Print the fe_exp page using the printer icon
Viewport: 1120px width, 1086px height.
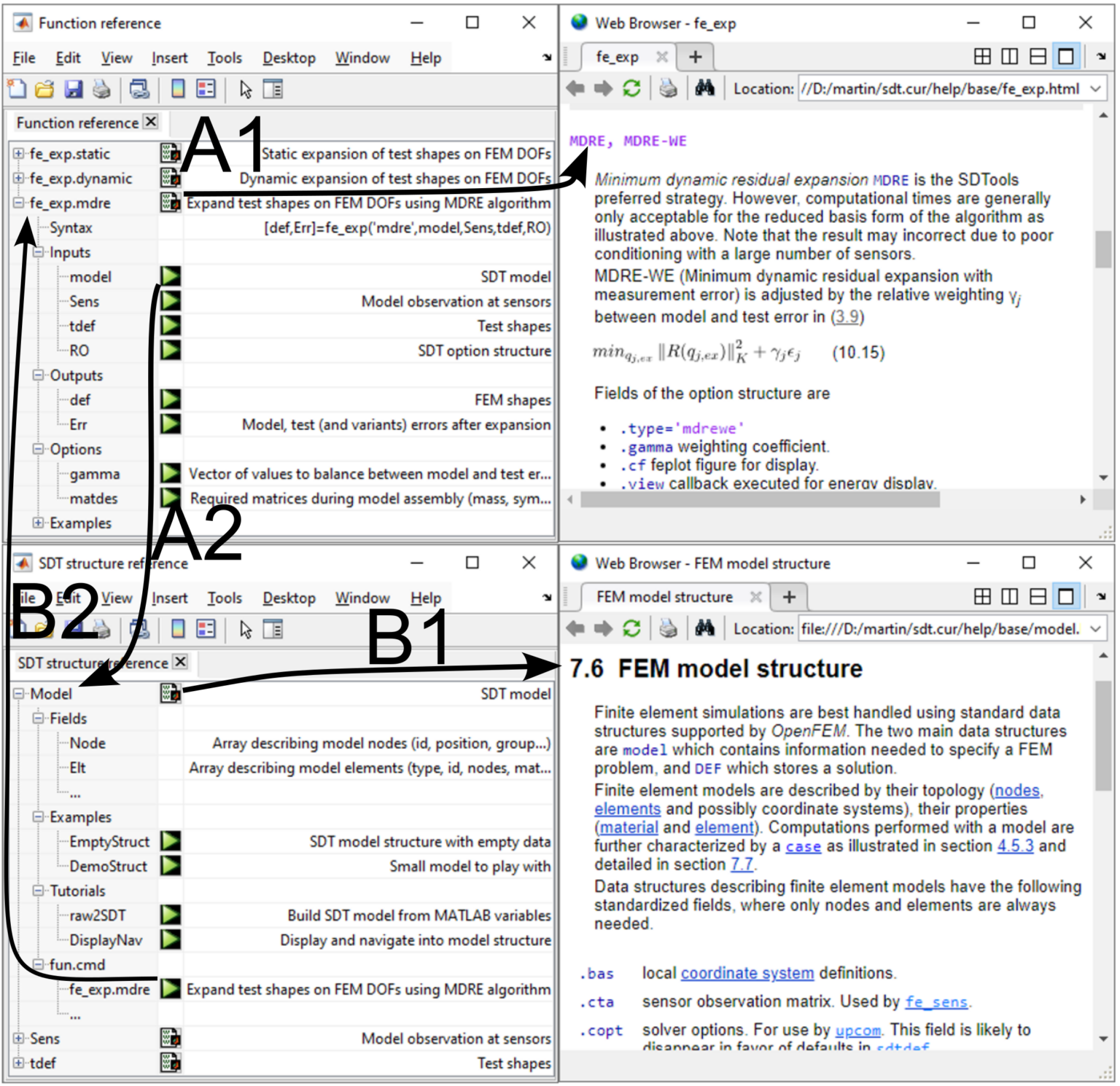pos(668,89)
